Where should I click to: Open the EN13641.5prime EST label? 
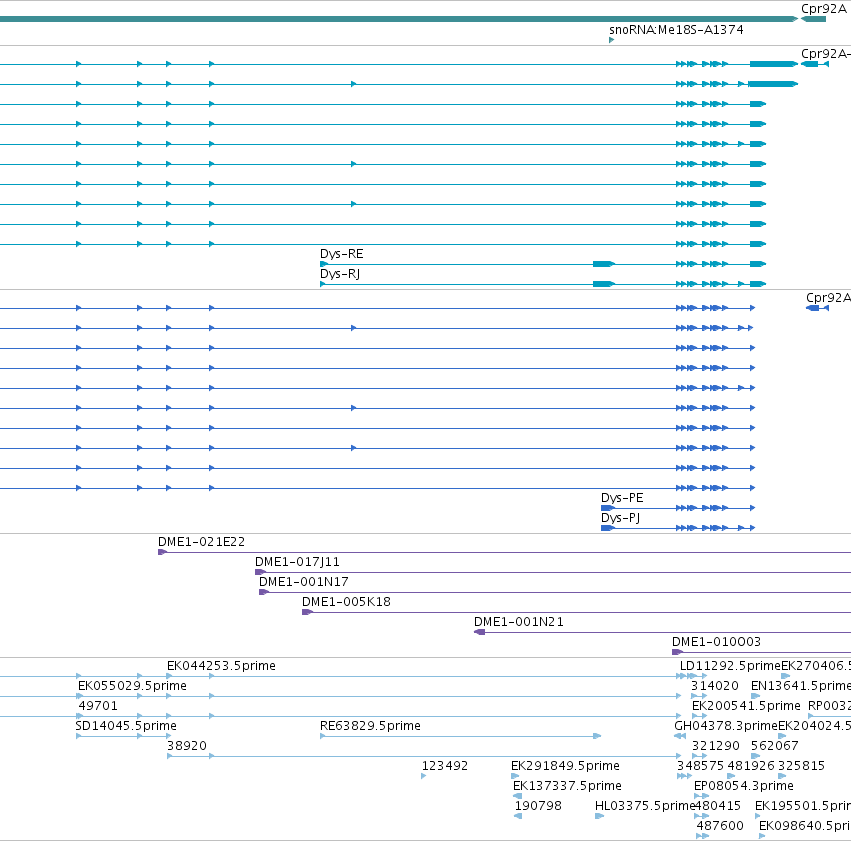click(x=801, y=686)
